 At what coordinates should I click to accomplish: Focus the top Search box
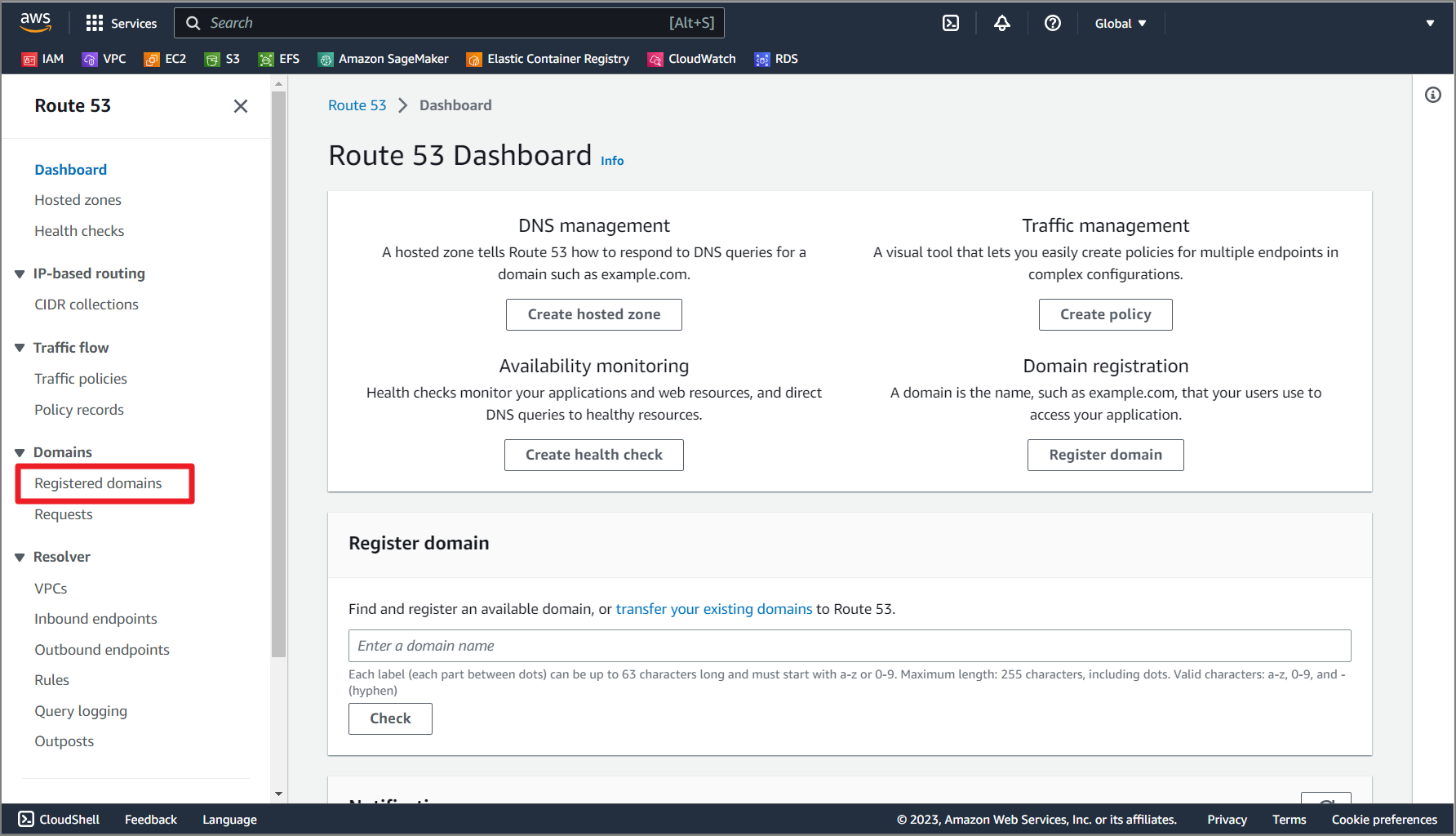point(449,23)
